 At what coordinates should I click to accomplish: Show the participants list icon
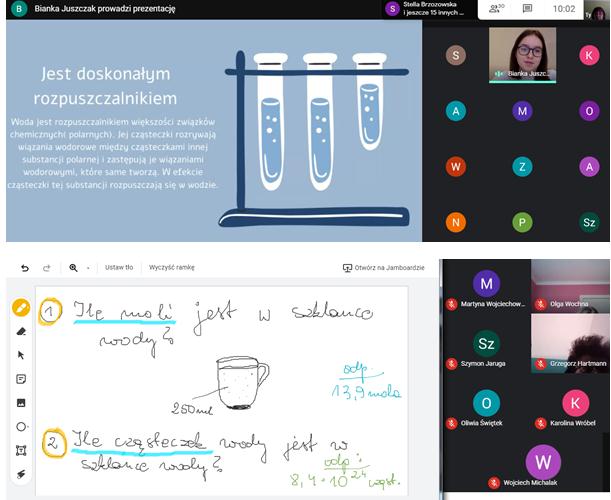click(x=493, y=9)
